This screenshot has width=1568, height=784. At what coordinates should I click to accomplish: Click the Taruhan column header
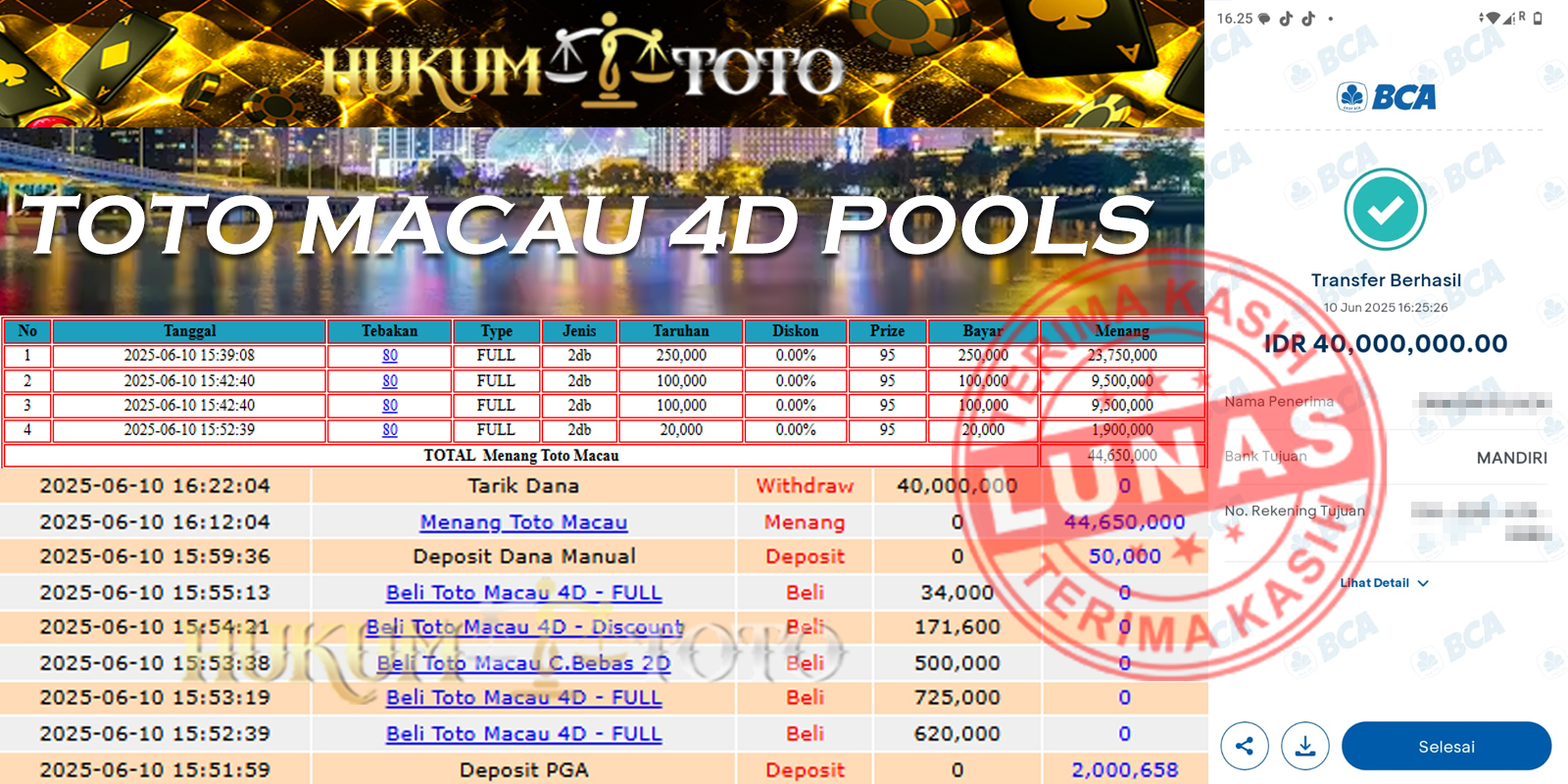(681, 331)
